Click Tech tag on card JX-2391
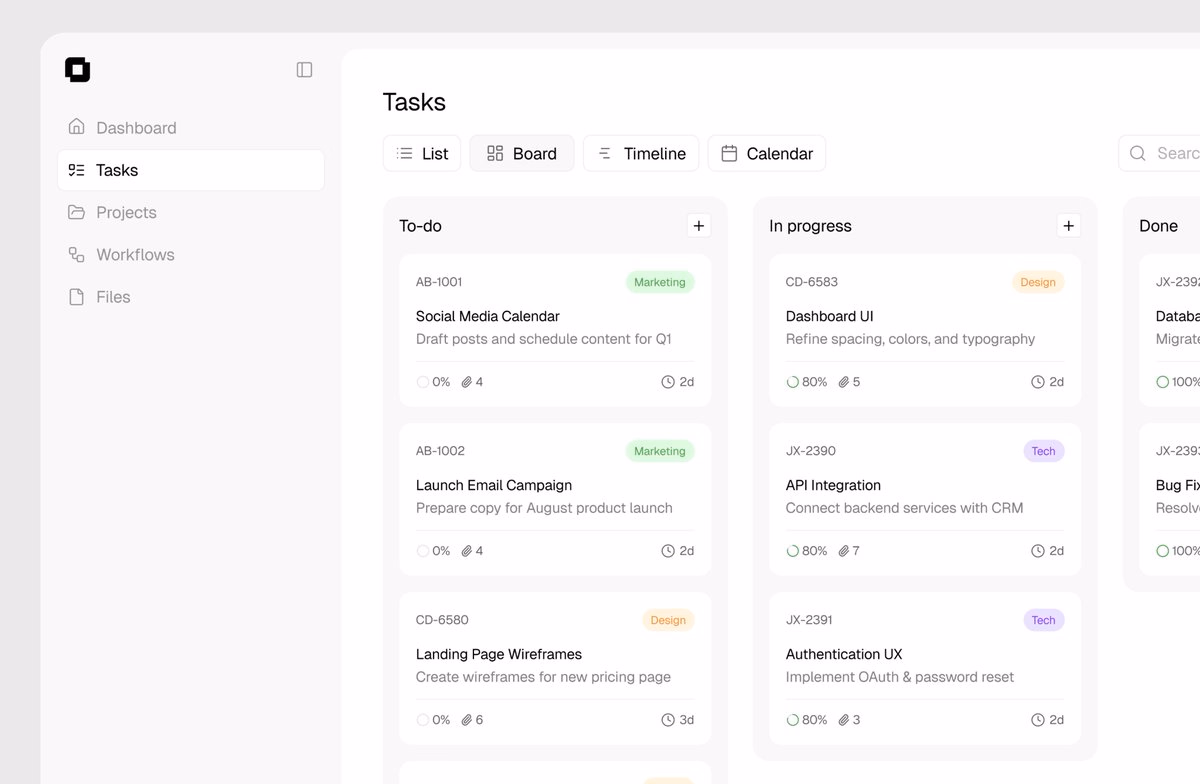Viewport: 1200px width, 784px height. pos(1044,620)
